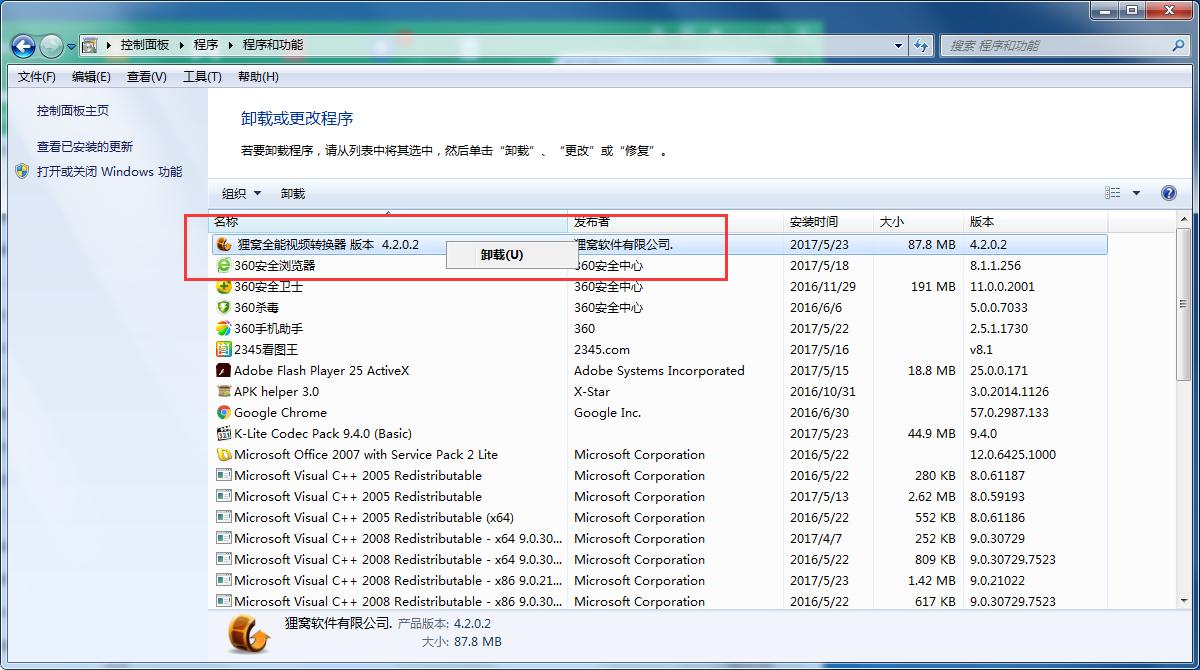Open 查看已安装的更新 link
This screenshot has height=670, width=1200.
[85, 147]
